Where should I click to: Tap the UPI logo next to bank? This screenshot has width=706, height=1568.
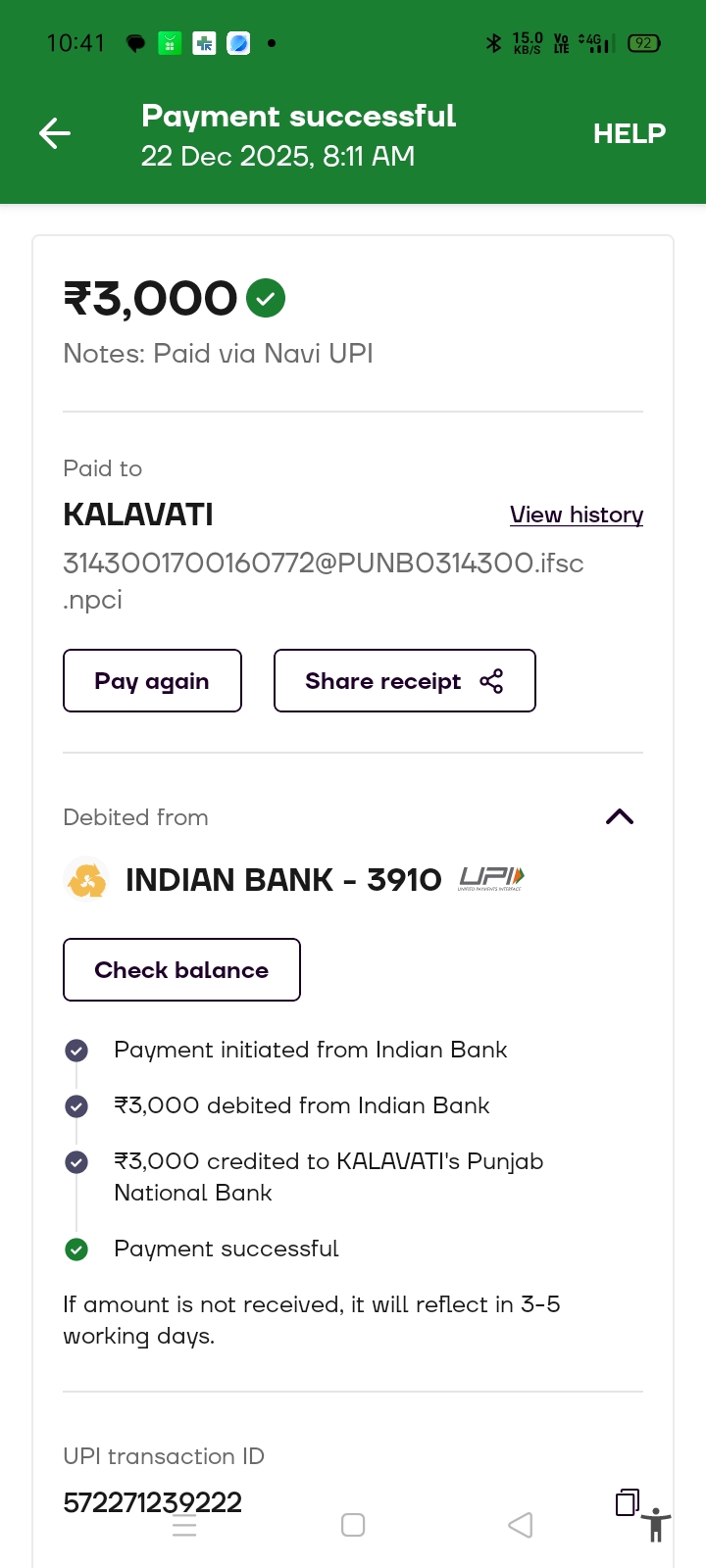(491, 878)
